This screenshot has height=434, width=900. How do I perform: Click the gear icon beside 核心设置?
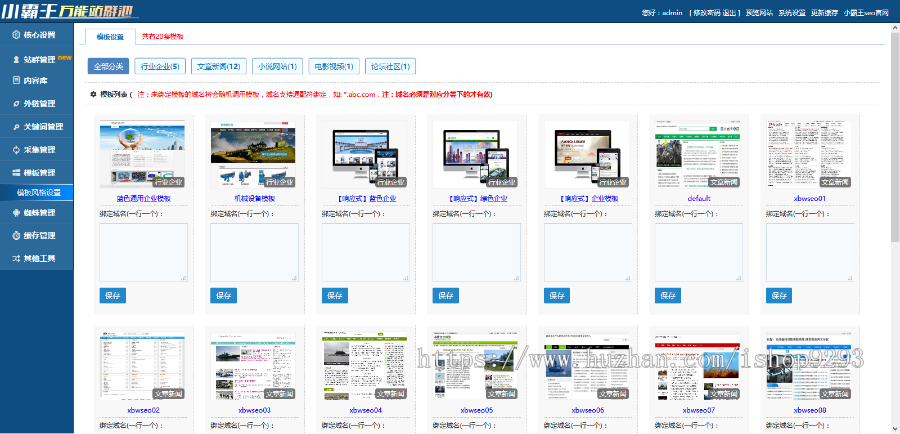(15, 35)
